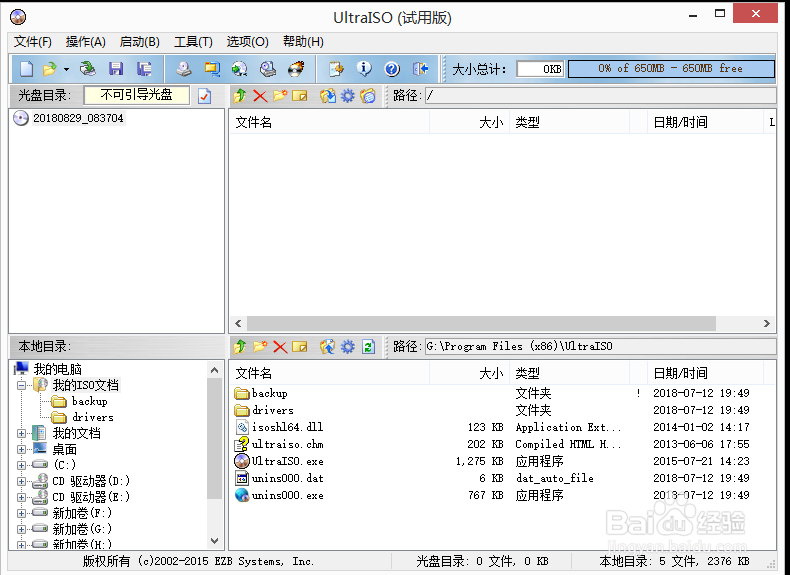Click the 不可引导光盘 boot type box

coord(137,95)
